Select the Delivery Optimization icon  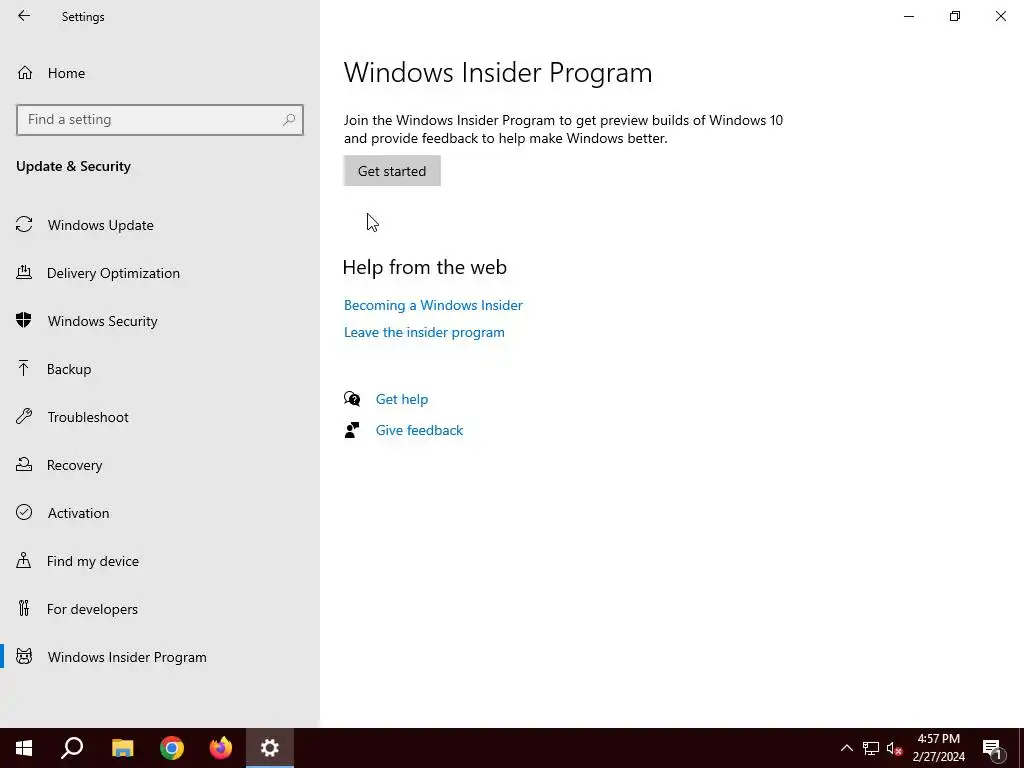point(24,272)
